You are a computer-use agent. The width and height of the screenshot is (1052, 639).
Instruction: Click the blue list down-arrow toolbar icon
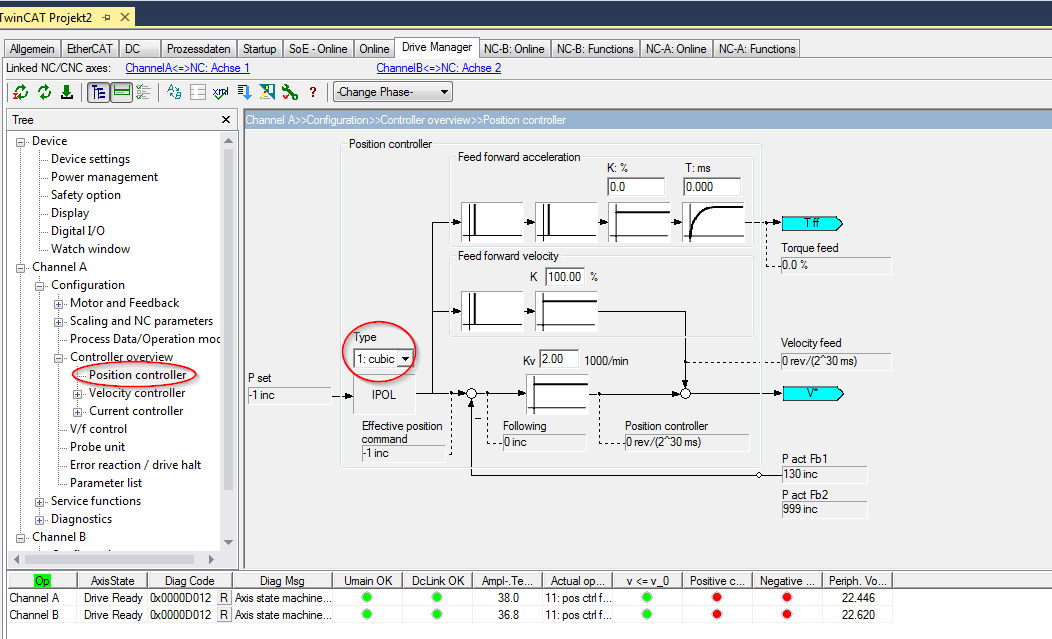(x=244, y=92)
